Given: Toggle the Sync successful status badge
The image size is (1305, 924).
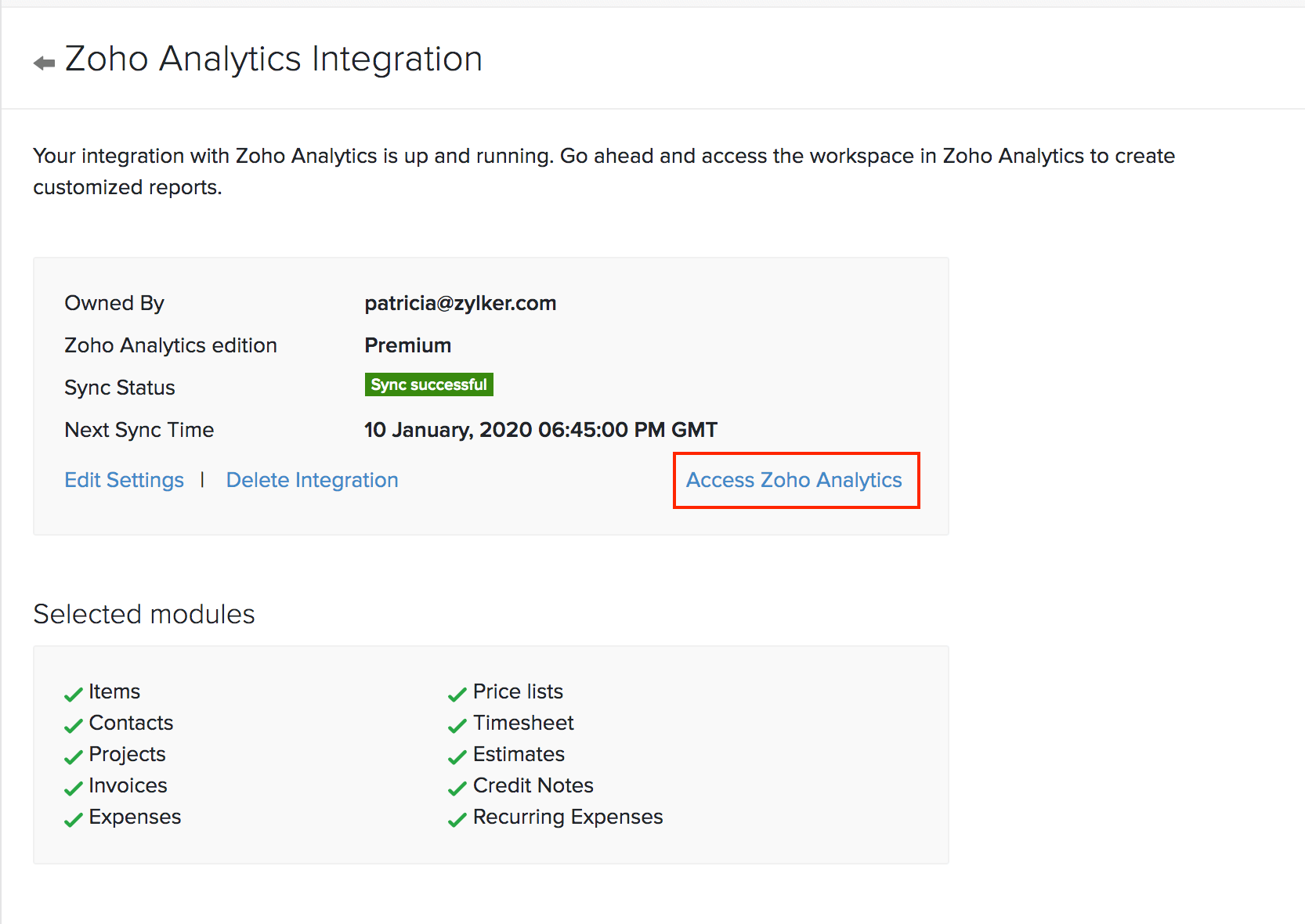Looking at the screenshot, I should [x=428, y=384].
